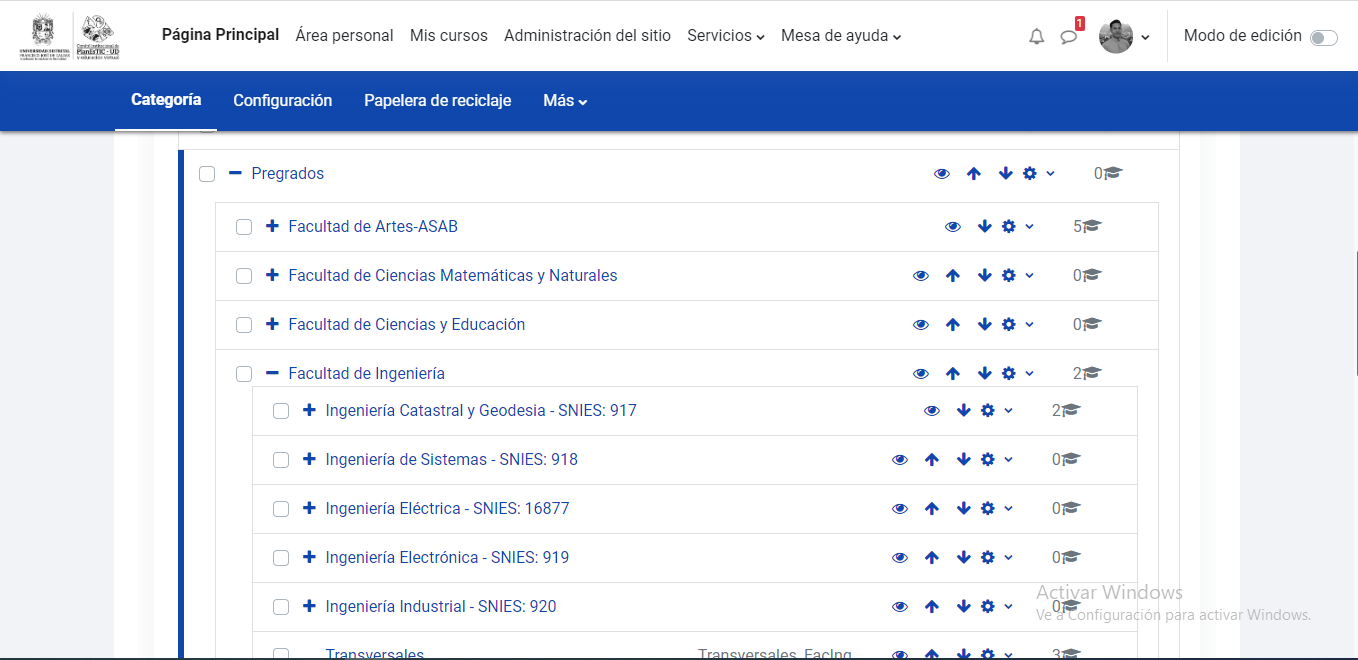Move Facultad de Ingeniería up with arrow icon
The height and width of the screenshot is (660, 1358).
click(952, 373)
